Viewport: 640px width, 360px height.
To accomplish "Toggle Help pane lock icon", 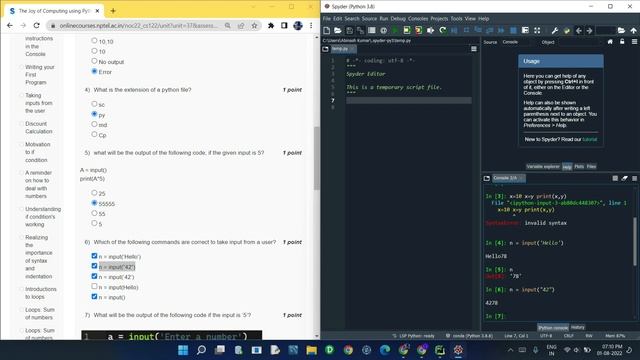I will (x=622, y=42).
